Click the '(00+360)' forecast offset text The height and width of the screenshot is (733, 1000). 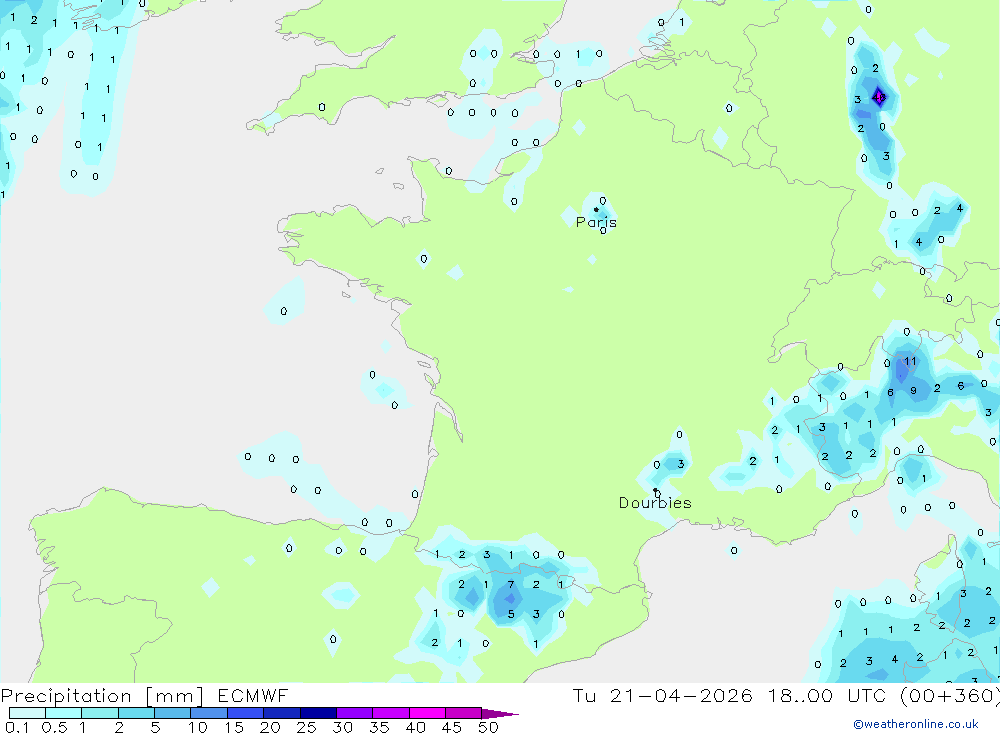(x=950, y=695)
